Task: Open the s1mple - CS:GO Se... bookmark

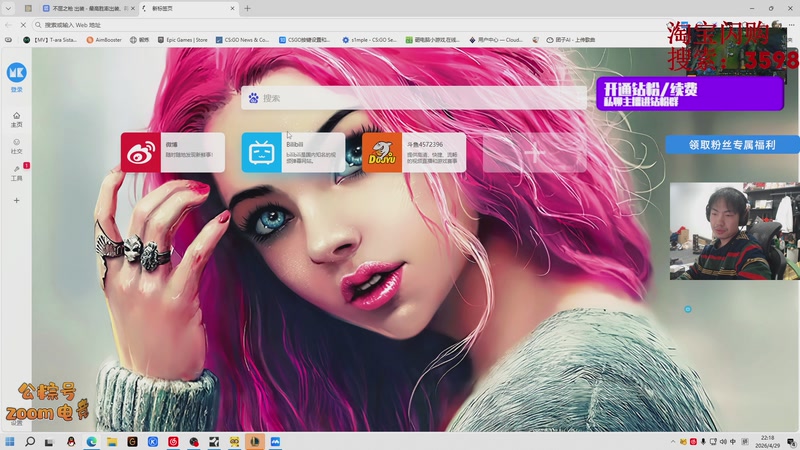Action: point(369,39)
